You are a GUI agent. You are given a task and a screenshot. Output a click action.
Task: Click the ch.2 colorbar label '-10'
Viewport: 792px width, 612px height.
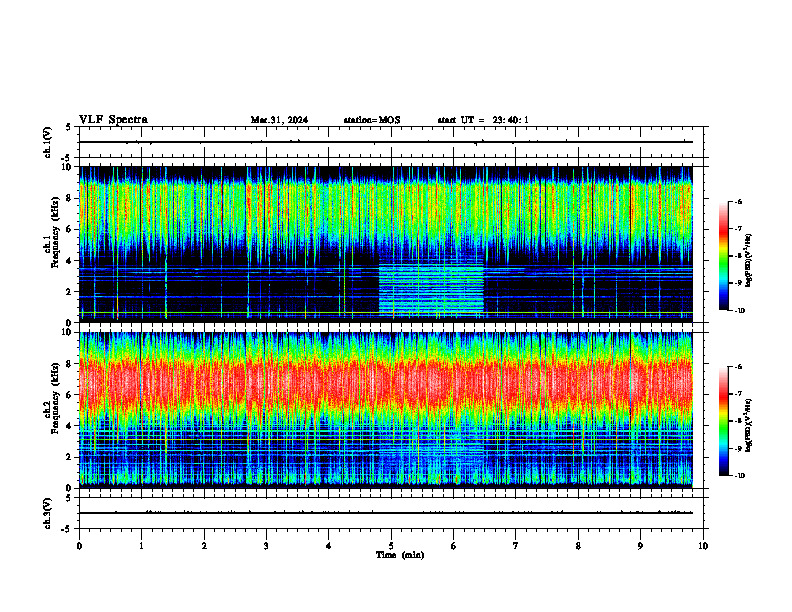739,476
